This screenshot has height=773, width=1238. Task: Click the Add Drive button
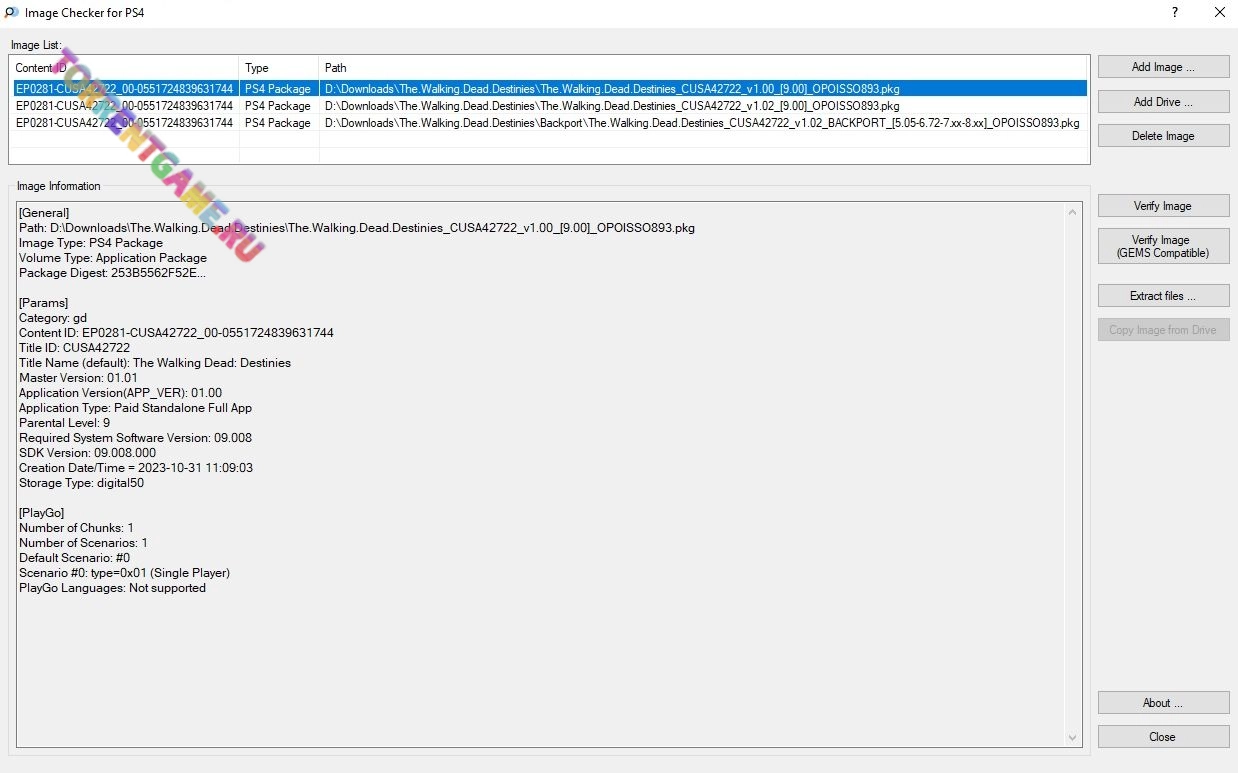point(1163,102)
